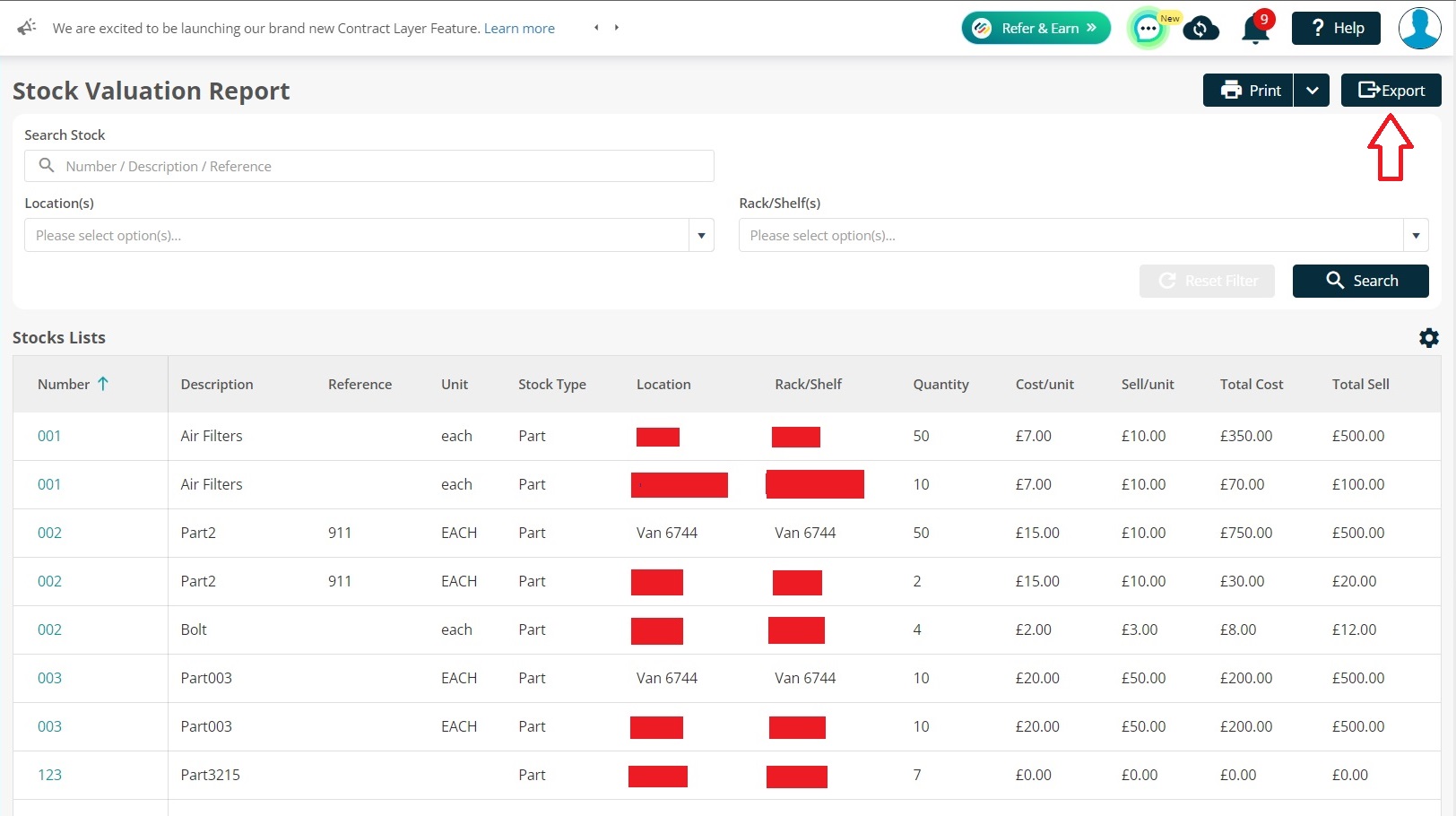1456x816 pixels.
Task: Open Stocks Lists settings gear
Action: click(x=1429, y=337)
